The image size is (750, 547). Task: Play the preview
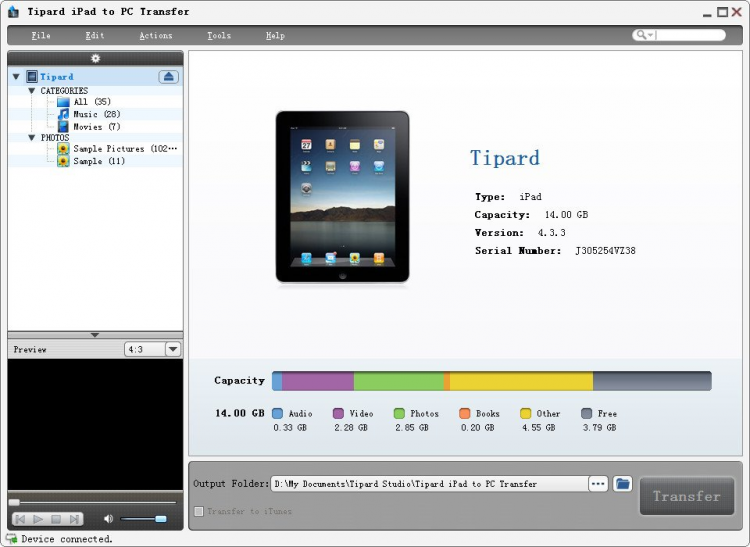pos(38,519)
